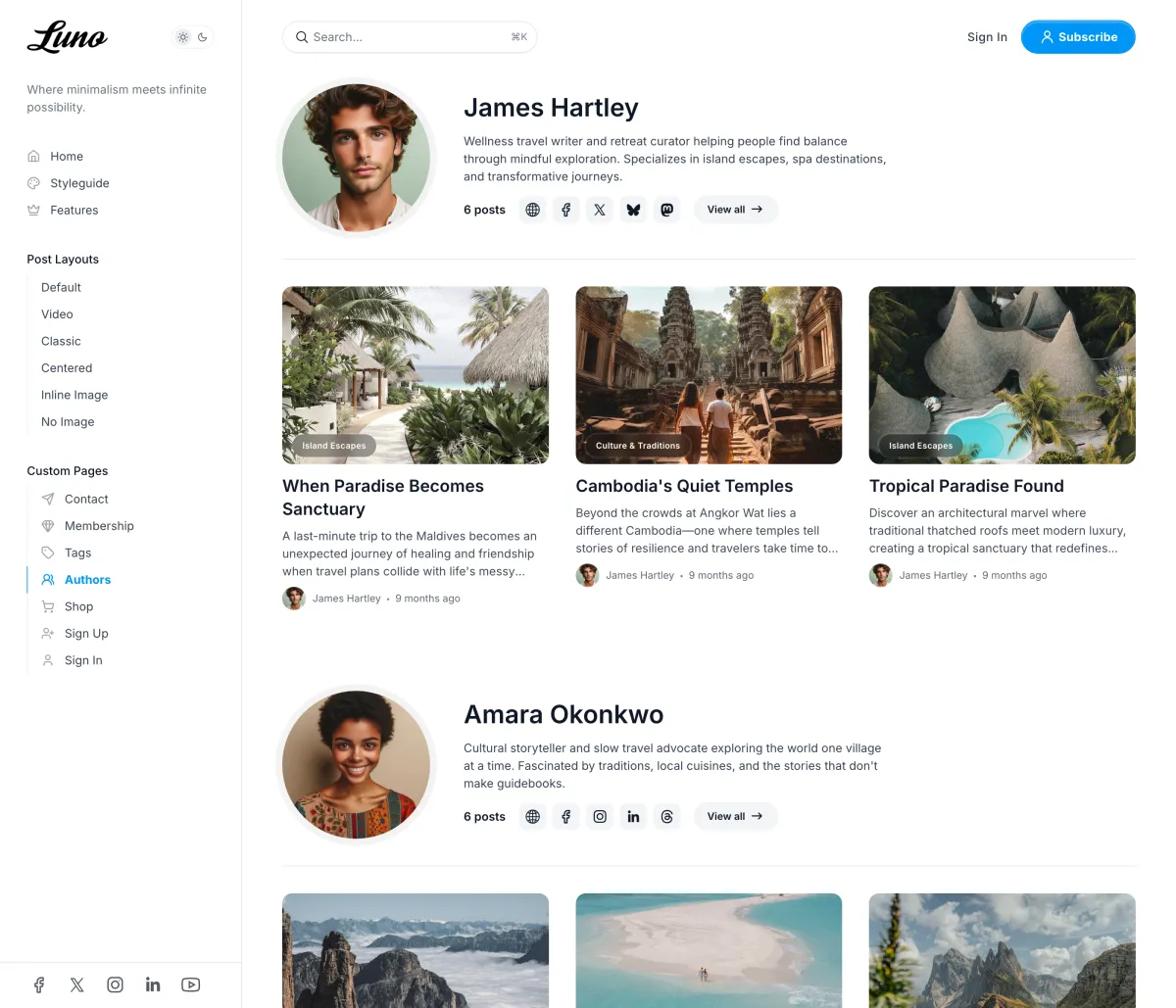Screen dimensions: 1176x1008
Task: Click the Amara Okonkwo author name heading
Action: [x=563, y=715]
